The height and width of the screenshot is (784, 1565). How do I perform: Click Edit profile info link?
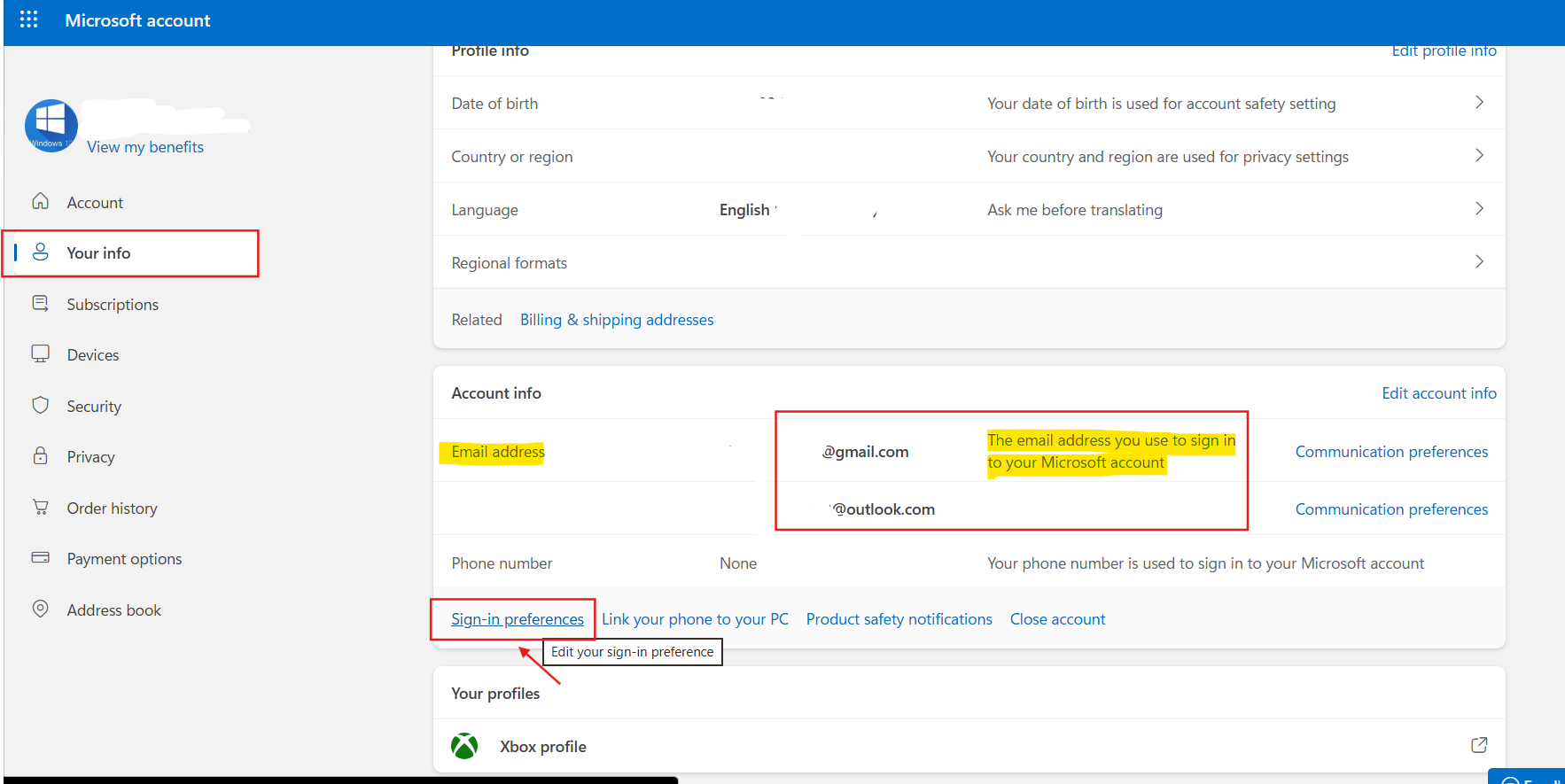pyautogui.click(x=1444, y=51)
